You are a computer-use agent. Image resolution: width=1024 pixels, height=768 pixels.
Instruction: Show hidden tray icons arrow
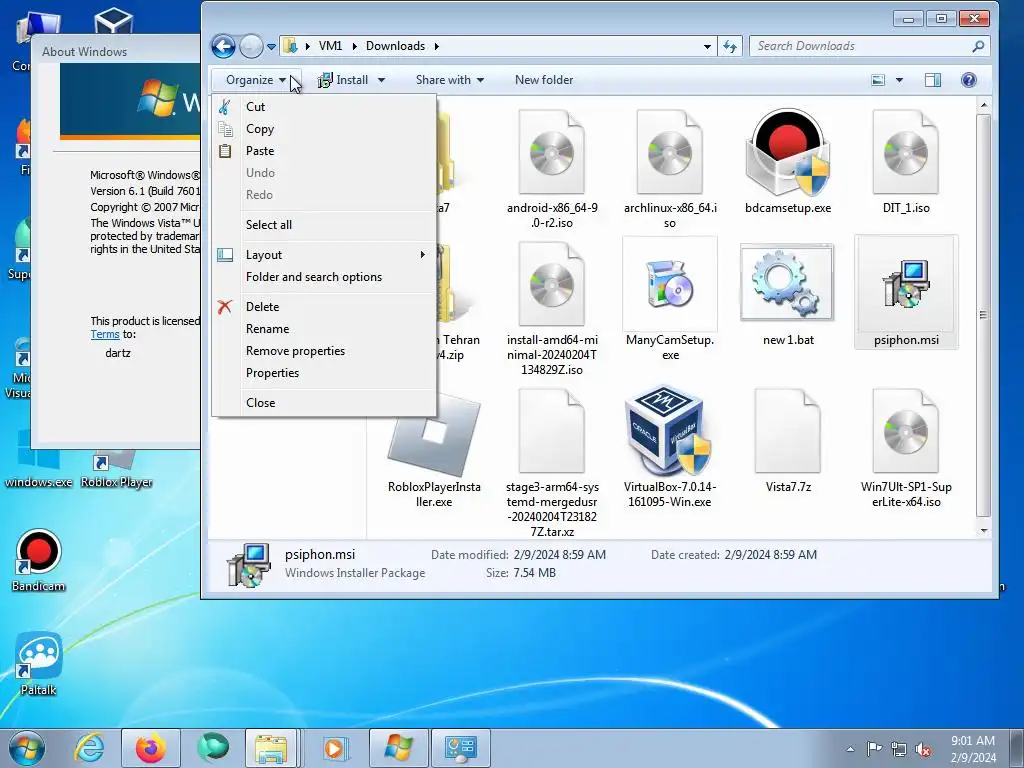[x=850, y=750]
